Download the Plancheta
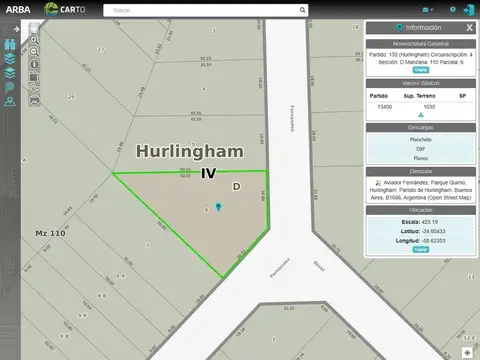This screenshot has width=480, height=360. click(421, 140)
